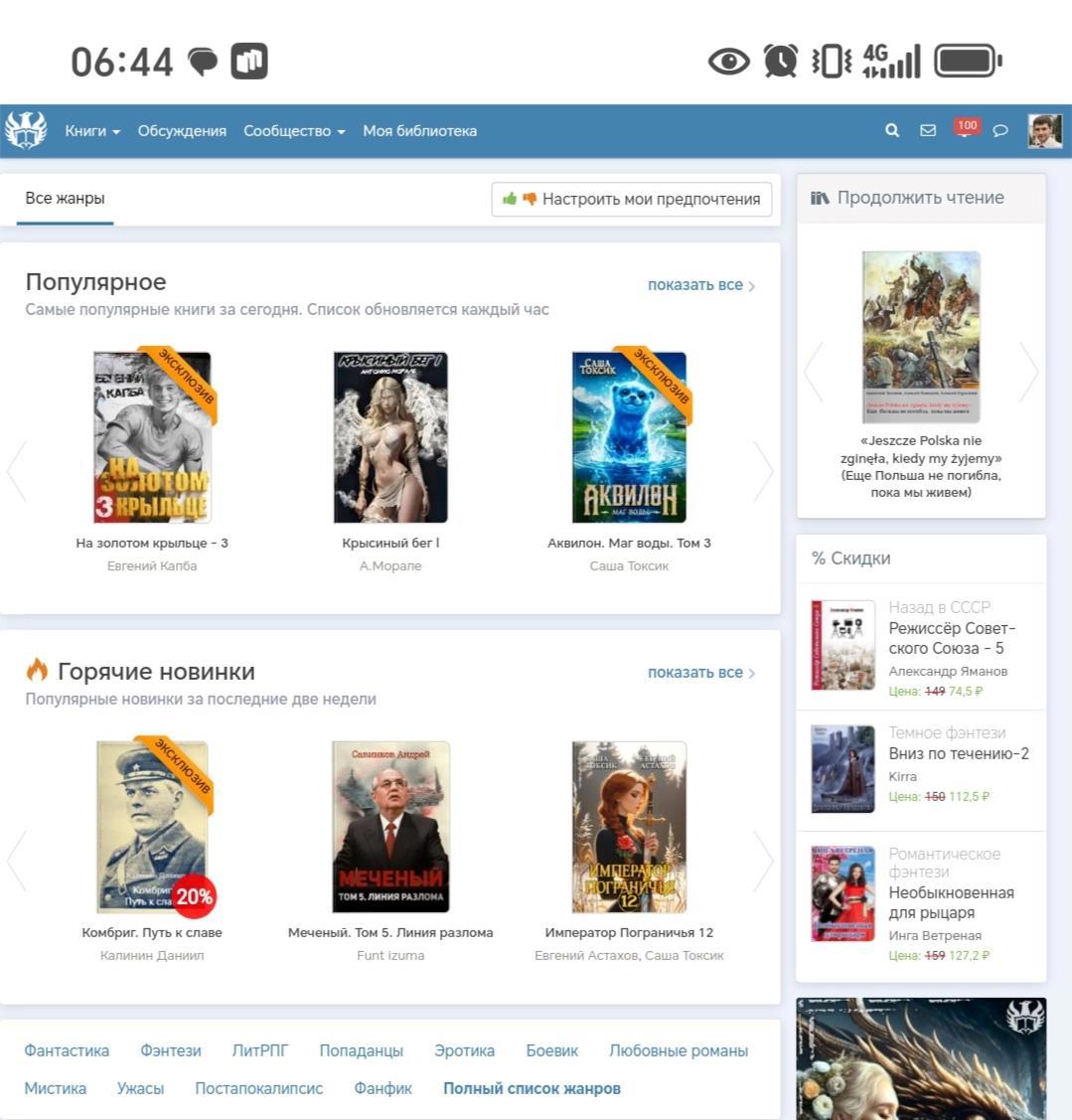Screen dimensions: 1072x1120
Task: Open cover of Режиссёр Советского Союза - 5
Action: (842, 645)
